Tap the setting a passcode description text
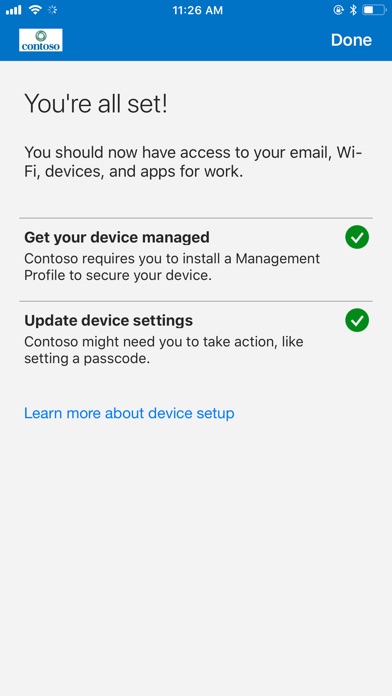Screen dimensions: 392x696 pyautogui.click(x=164, y=350)
